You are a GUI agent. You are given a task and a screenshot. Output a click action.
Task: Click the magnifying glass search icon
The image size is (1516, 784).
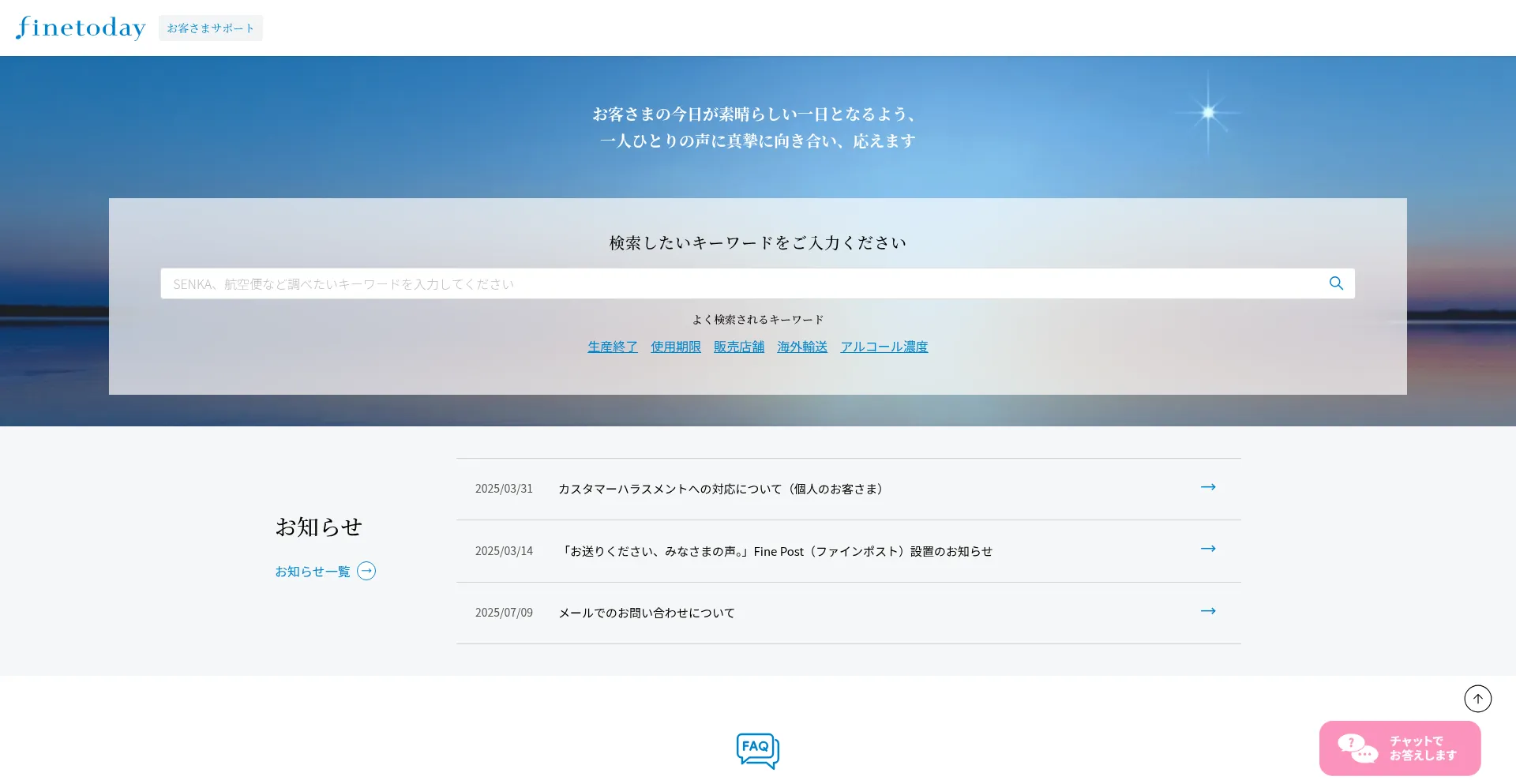[1336, 283]
